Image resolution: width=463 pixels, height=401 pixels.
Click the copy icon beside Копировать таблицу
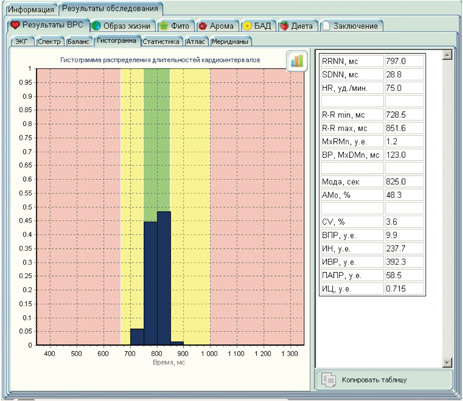[x=329, y=380]
